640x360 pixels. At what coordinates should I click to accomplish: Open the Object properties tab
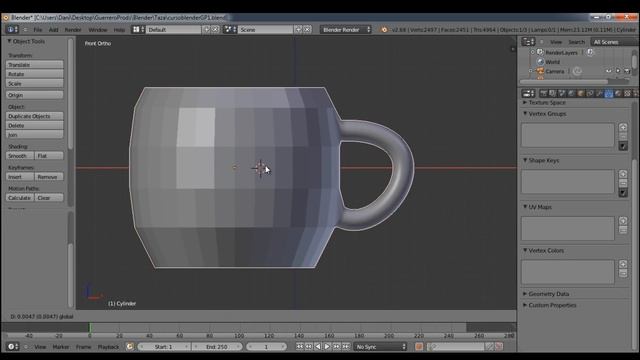point(581,93)
